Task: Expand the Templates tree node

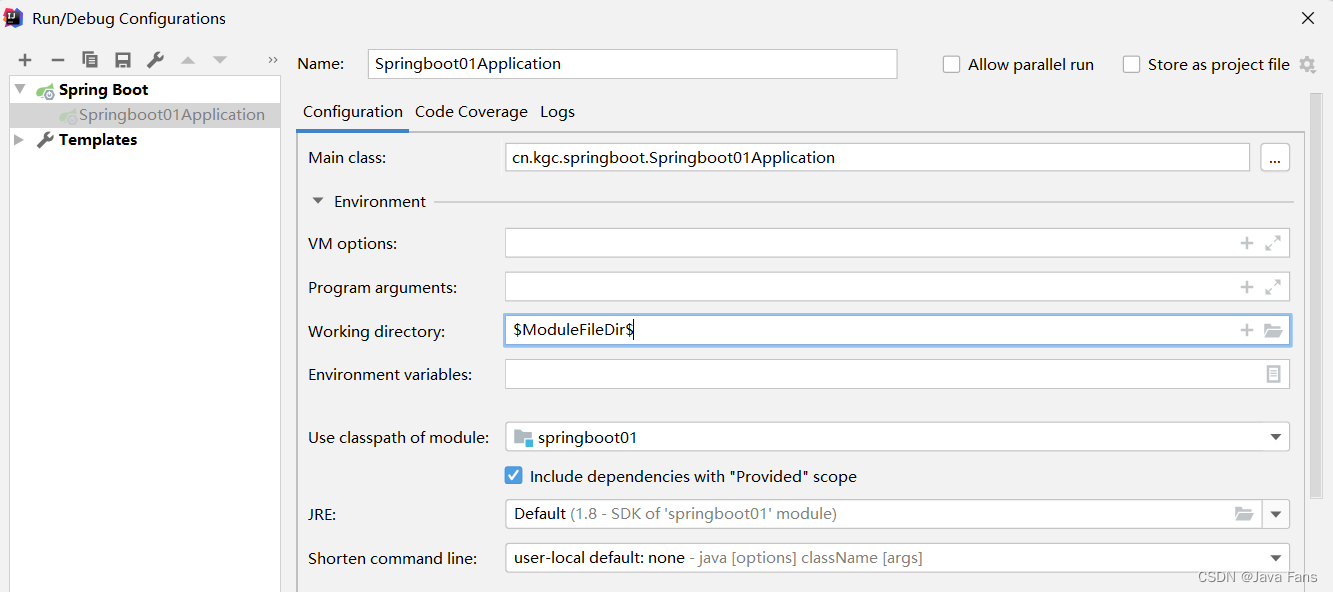Action: click(x=19, y=140)
